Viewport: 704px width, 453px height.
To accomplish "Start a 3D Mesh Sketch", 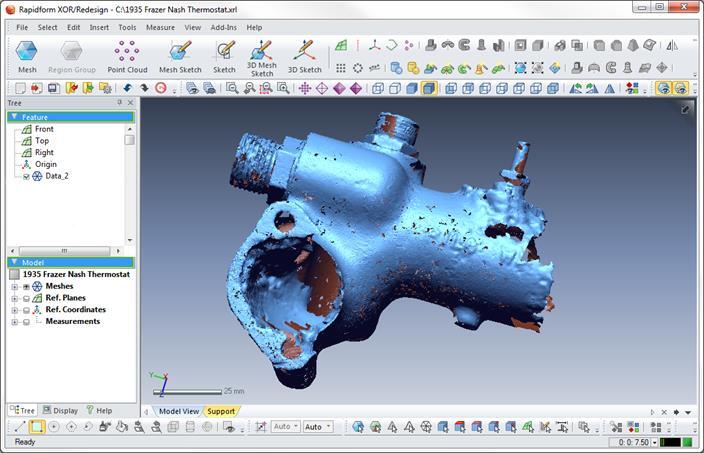I will [x=262, y=58].
